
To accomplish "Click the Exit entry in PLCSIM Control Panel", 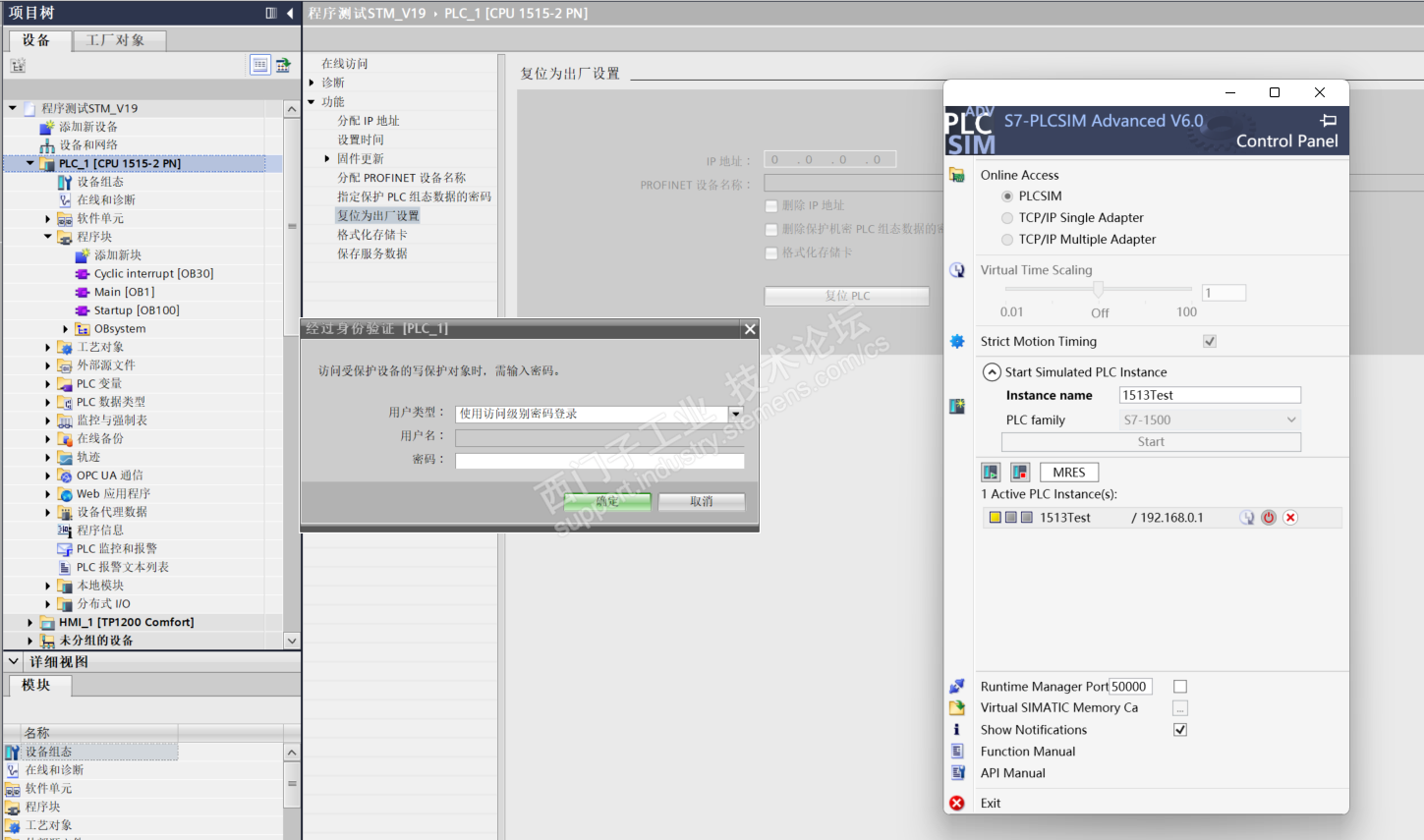I will 991,803.
